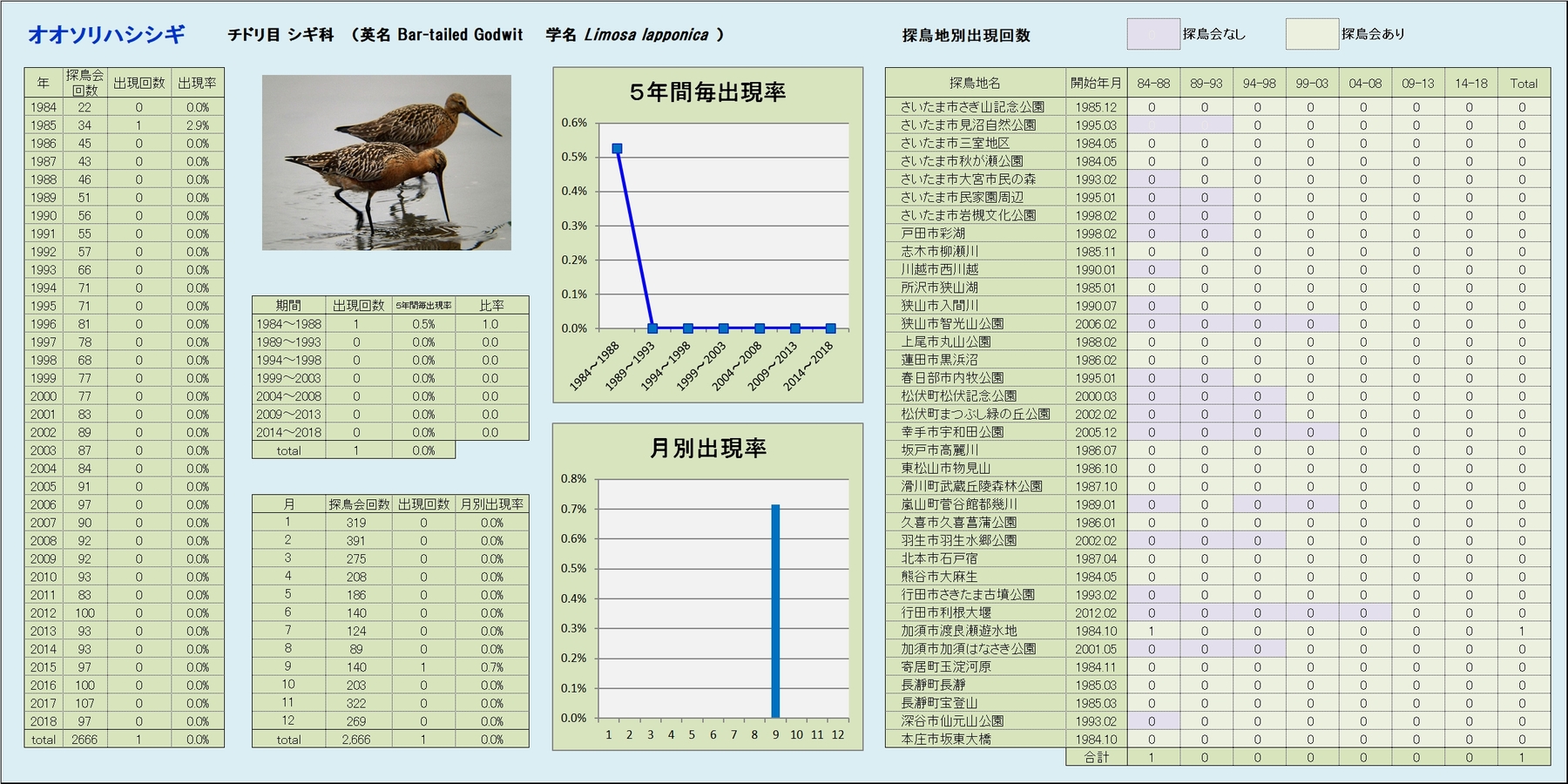This screenshot has width=1568, height=784.
Task: Click the 2666 total count cell
Action: tap(84, 740)
